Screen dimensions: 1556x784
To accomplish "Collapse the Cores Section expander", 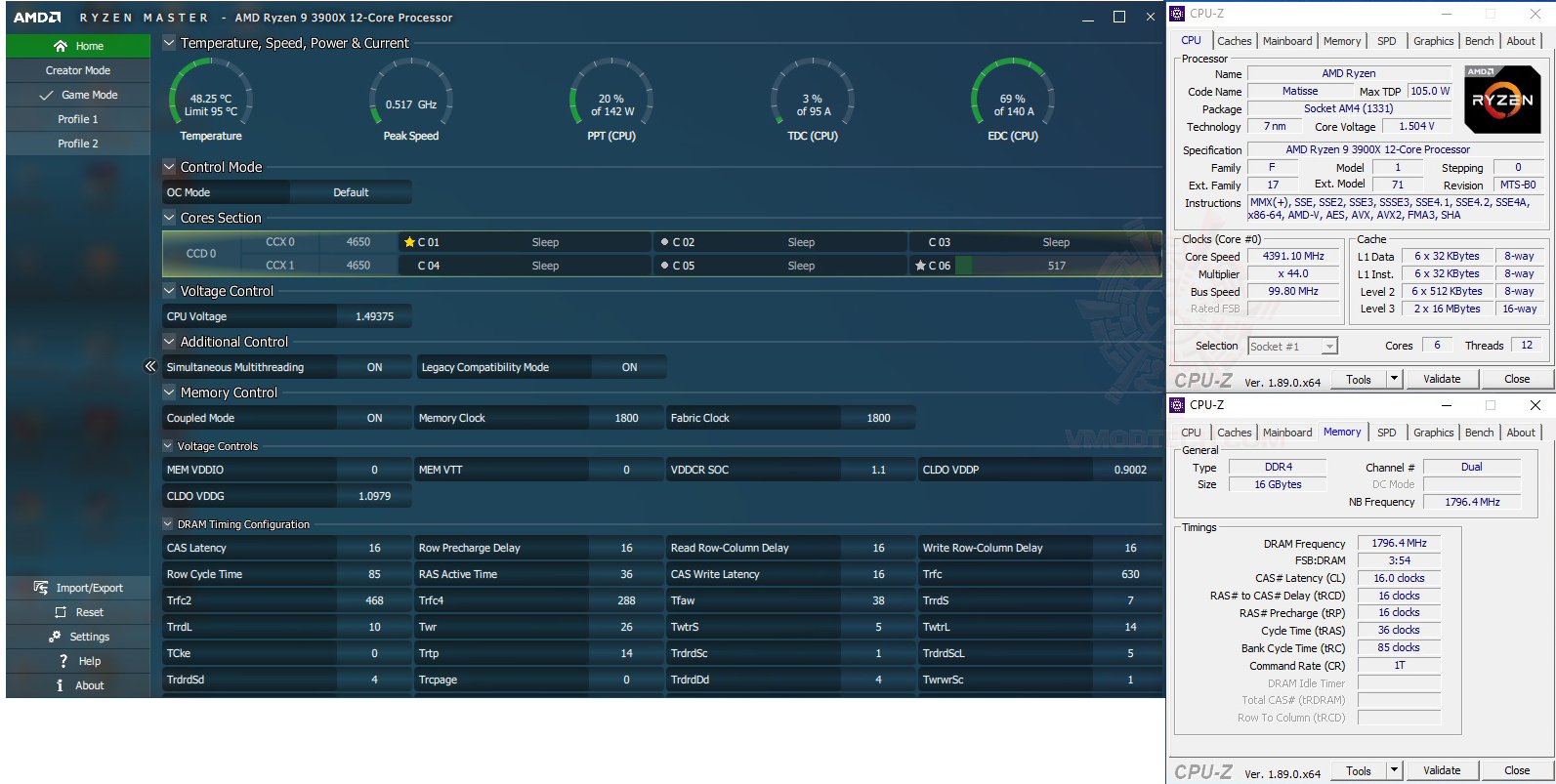I will pyautogui.click(x=169, y=218).
